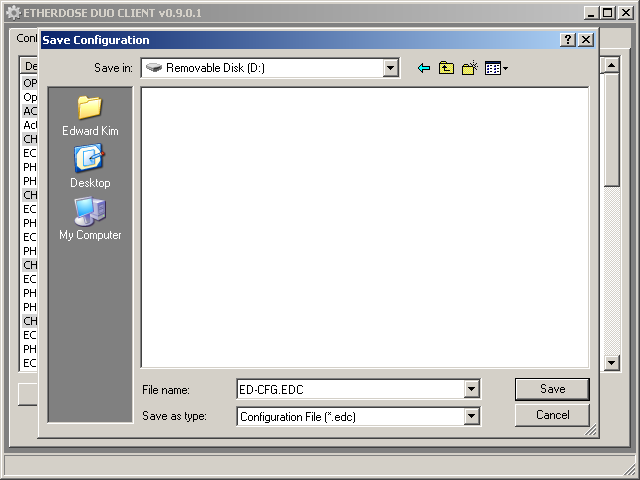Viewport: 640px width, 480px height.
Task: Expand the File name dropdown arrow
Action: coord(471,389)
